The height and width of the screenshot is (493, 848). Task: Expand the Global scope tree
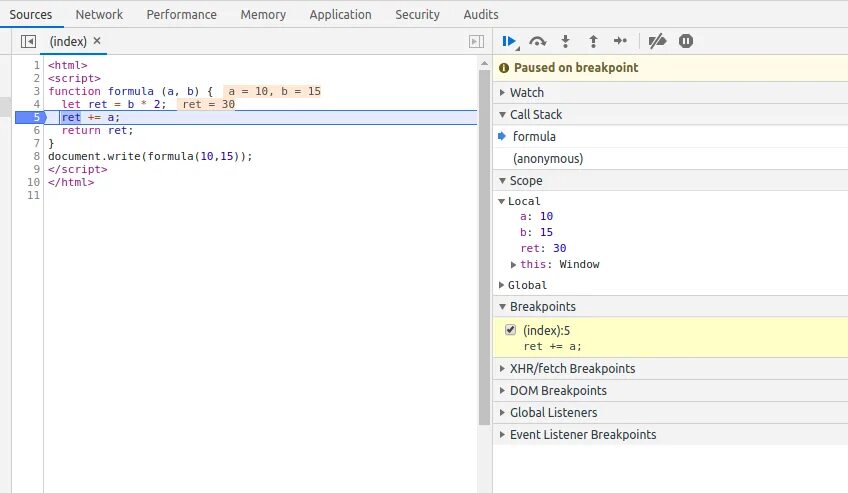pyautogui.click(x=501, y=285)
